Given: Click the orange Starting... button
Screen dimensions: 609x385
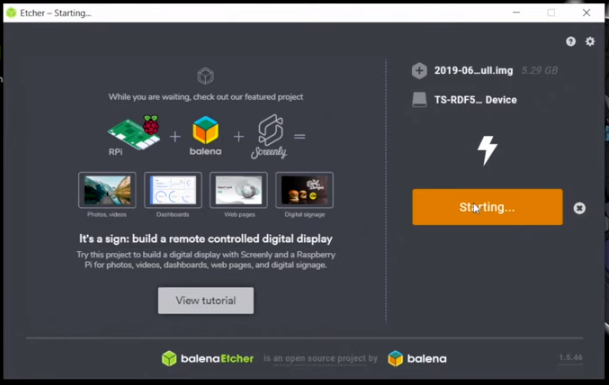Looking at the screenshot, I should [x=487, y=207].
